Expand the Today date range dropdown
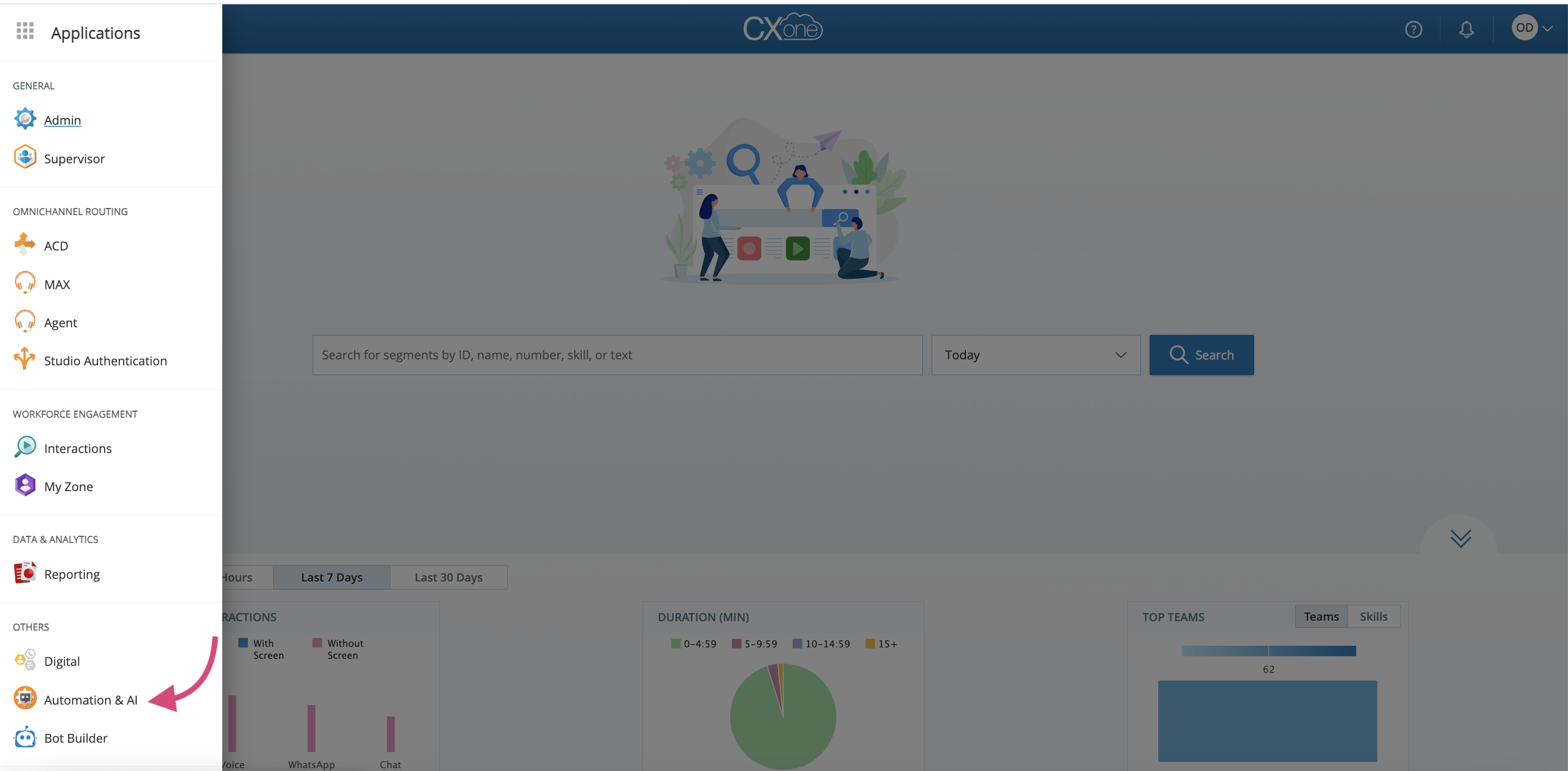The image size is (1568, 771). [1035, 355]
